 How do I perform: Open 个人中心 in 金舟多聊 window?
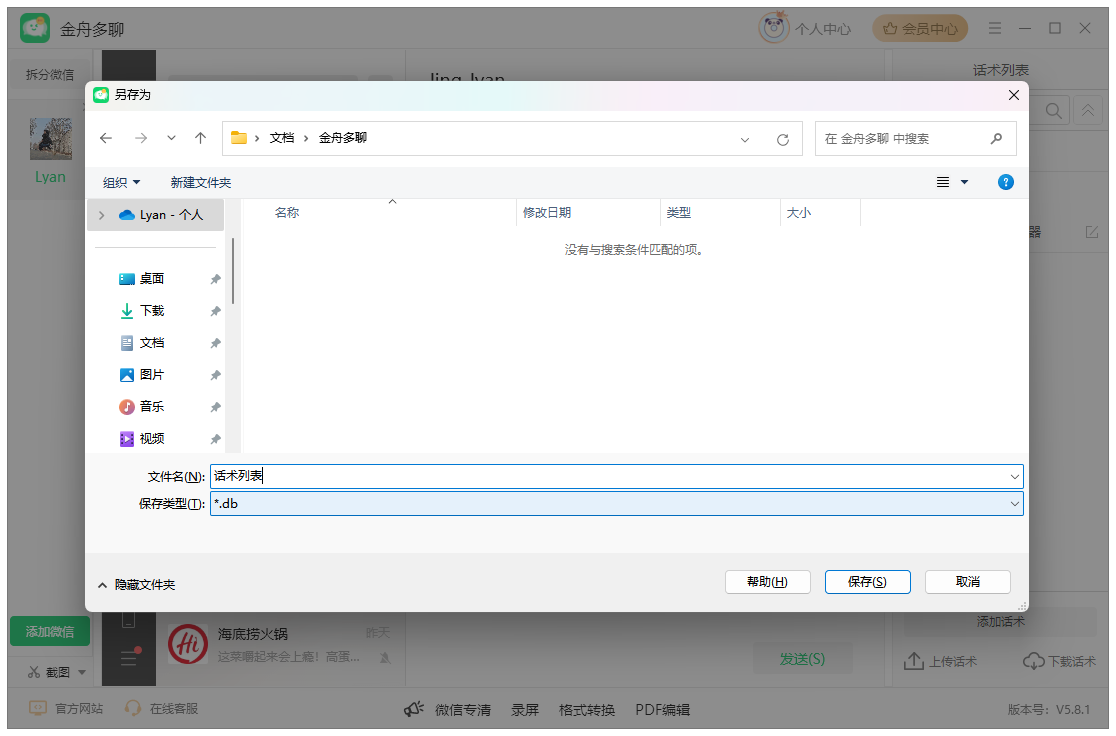point(805,28)
